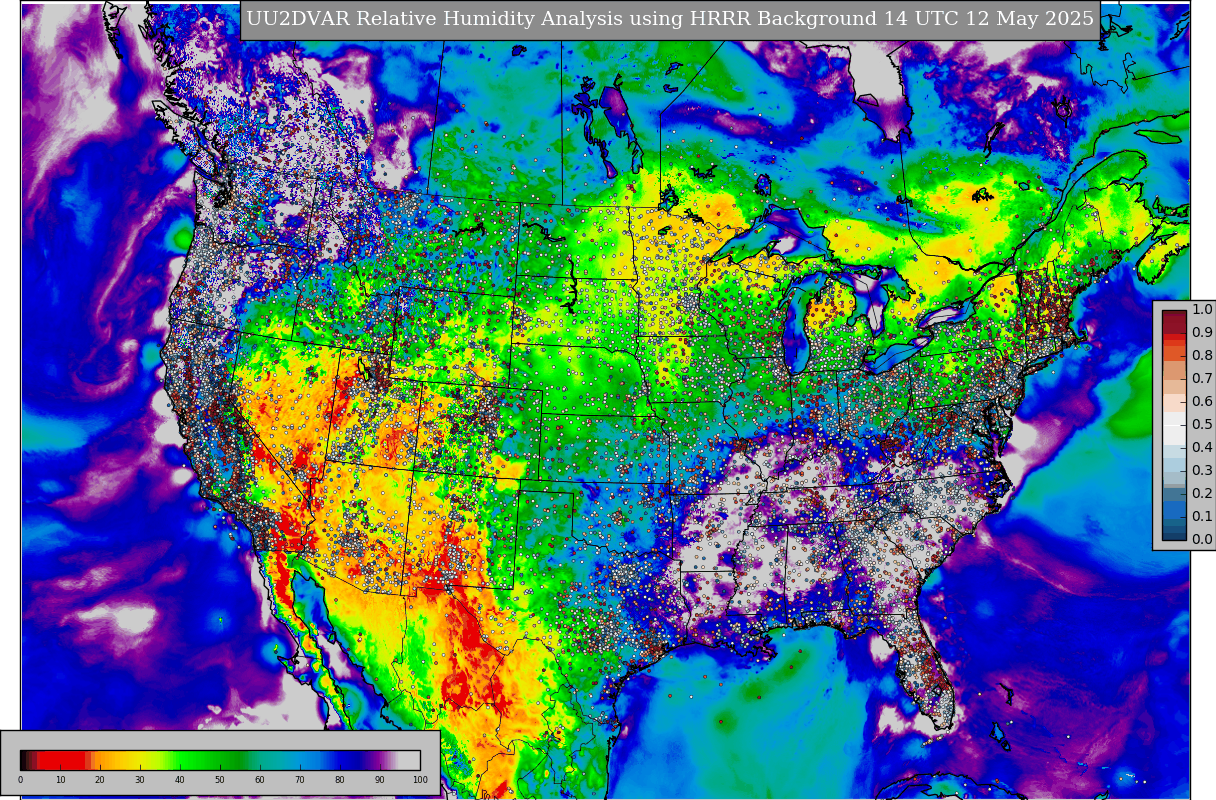Choose the '0.6' label on right colorbar
1216x800 pixels.
[1202, 401]
